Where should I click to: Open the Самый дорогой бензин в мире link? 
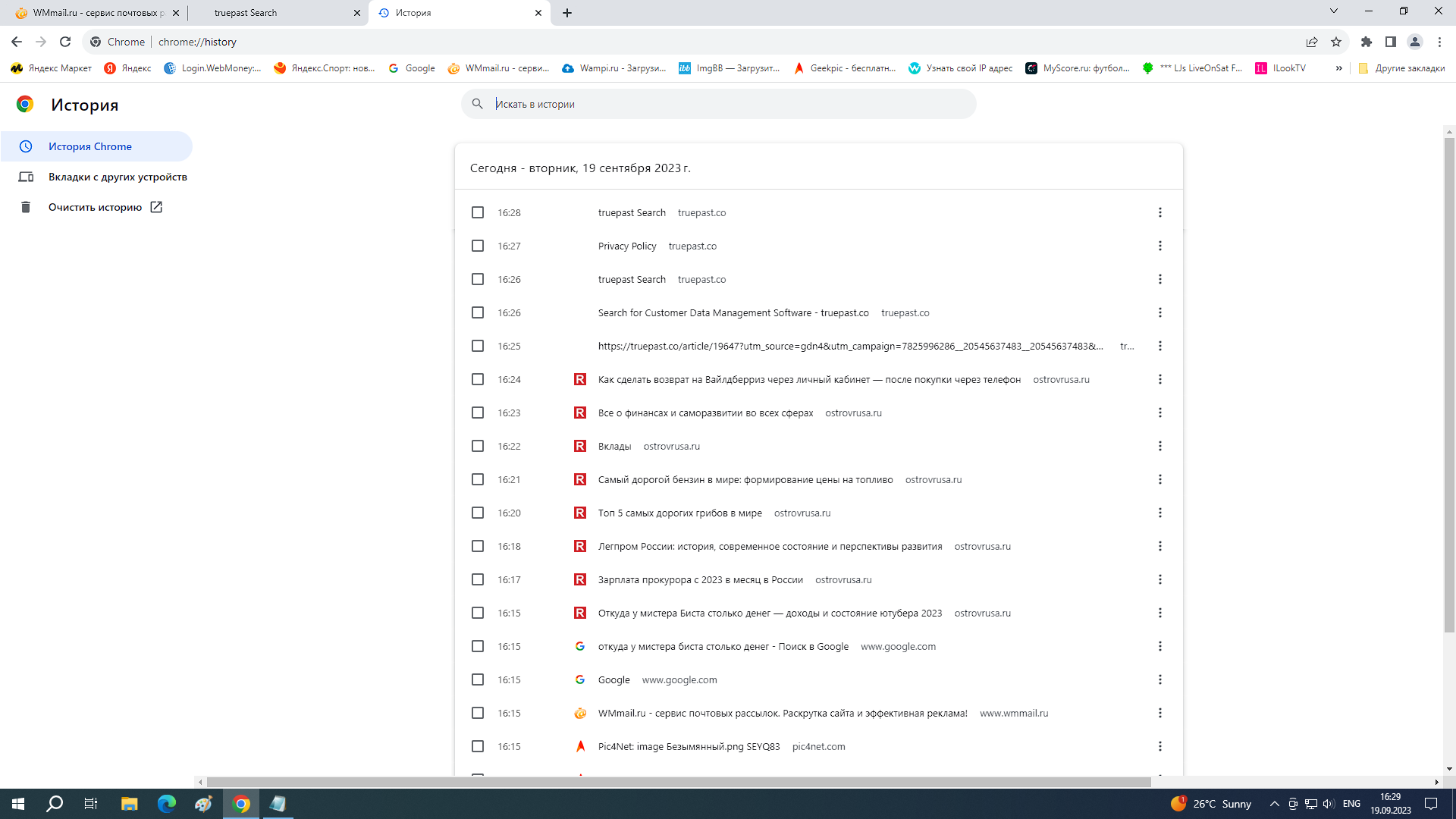(745, 479)
